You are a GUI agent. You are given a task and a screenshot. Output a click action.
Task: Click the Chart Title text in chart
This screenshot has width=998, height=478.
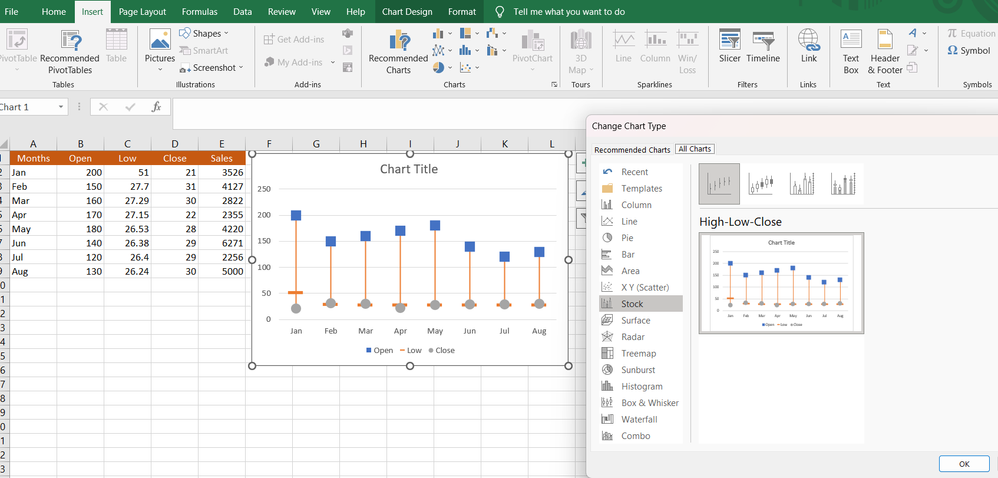[x=409, y=169]
